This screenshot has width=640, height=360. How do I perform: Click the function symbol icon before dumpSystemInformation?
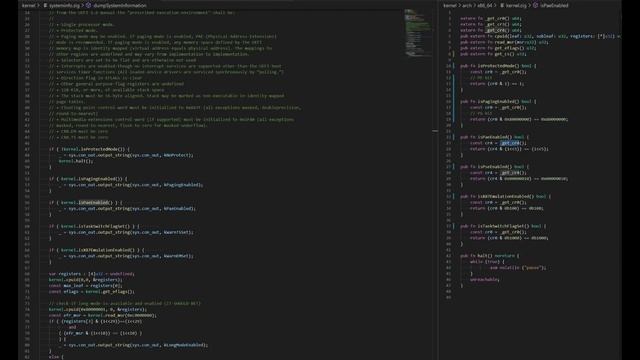click(88, 5)
